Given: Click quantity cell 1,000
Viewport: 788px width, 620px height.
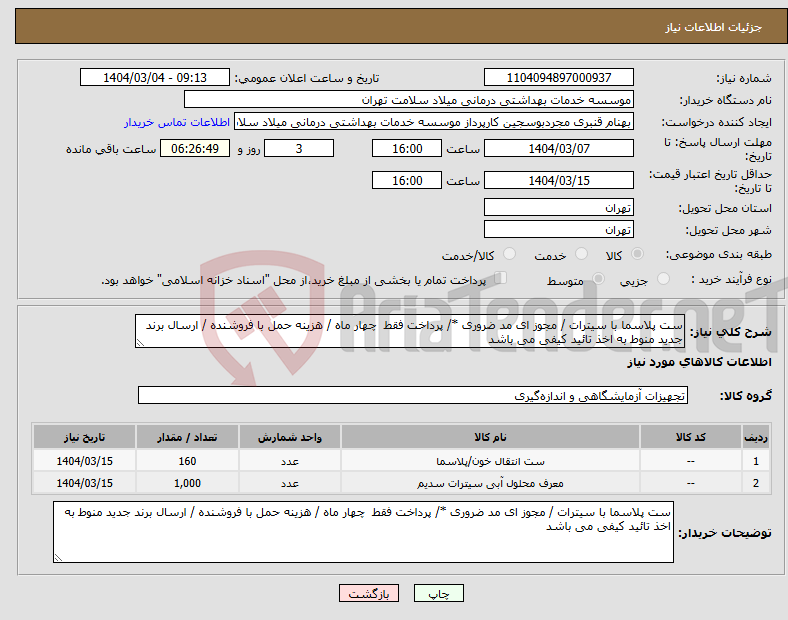Looking at the screenshot, I should pos(187,483).
